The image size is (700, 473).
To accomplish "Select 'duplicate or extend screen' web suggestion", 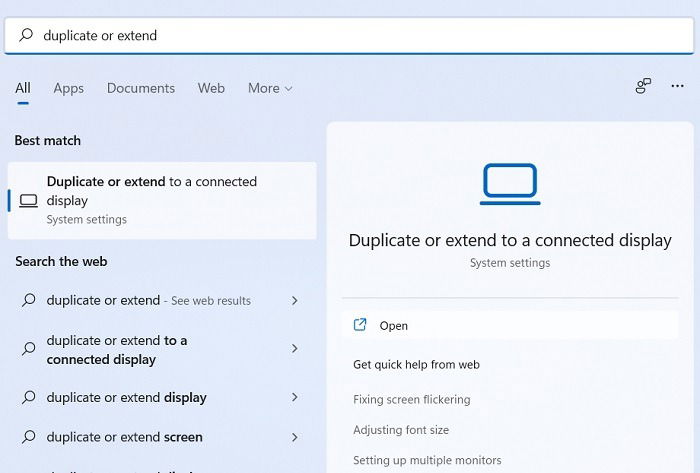I will [162, 437].
